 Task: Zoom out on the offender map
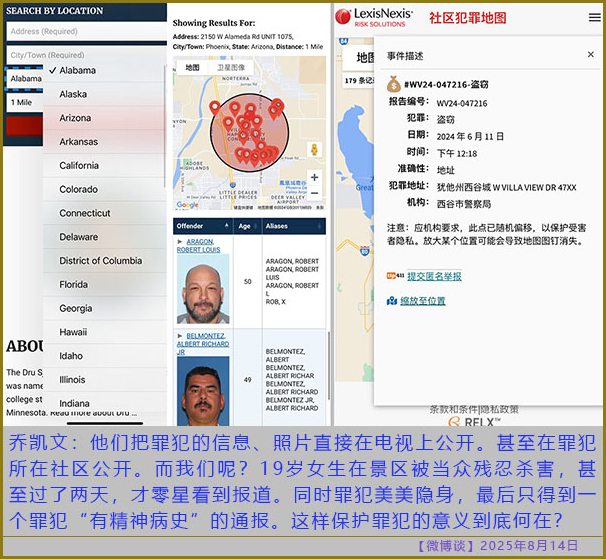[x=315, y=194]
